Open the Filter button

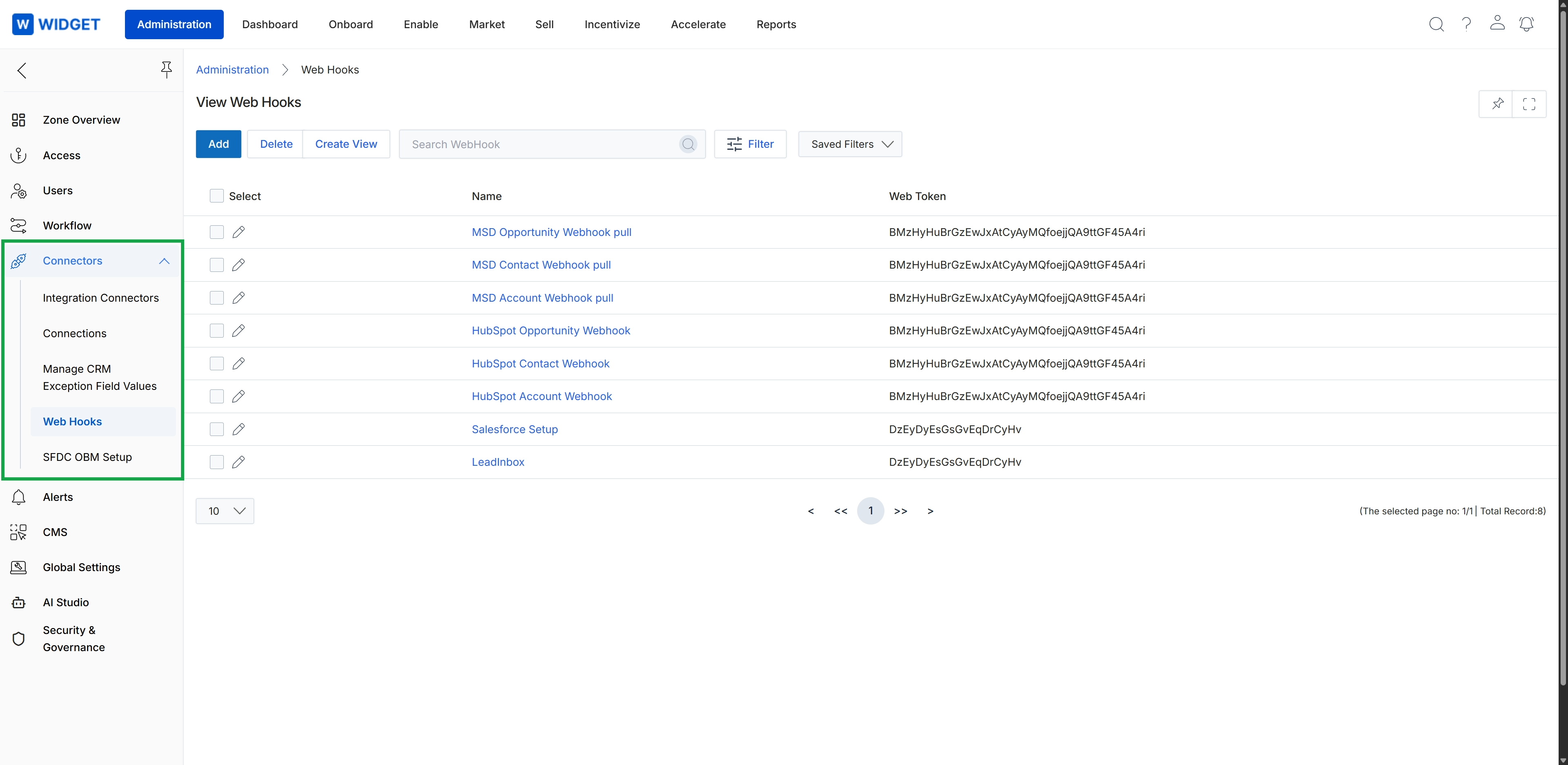click(750, 144)
